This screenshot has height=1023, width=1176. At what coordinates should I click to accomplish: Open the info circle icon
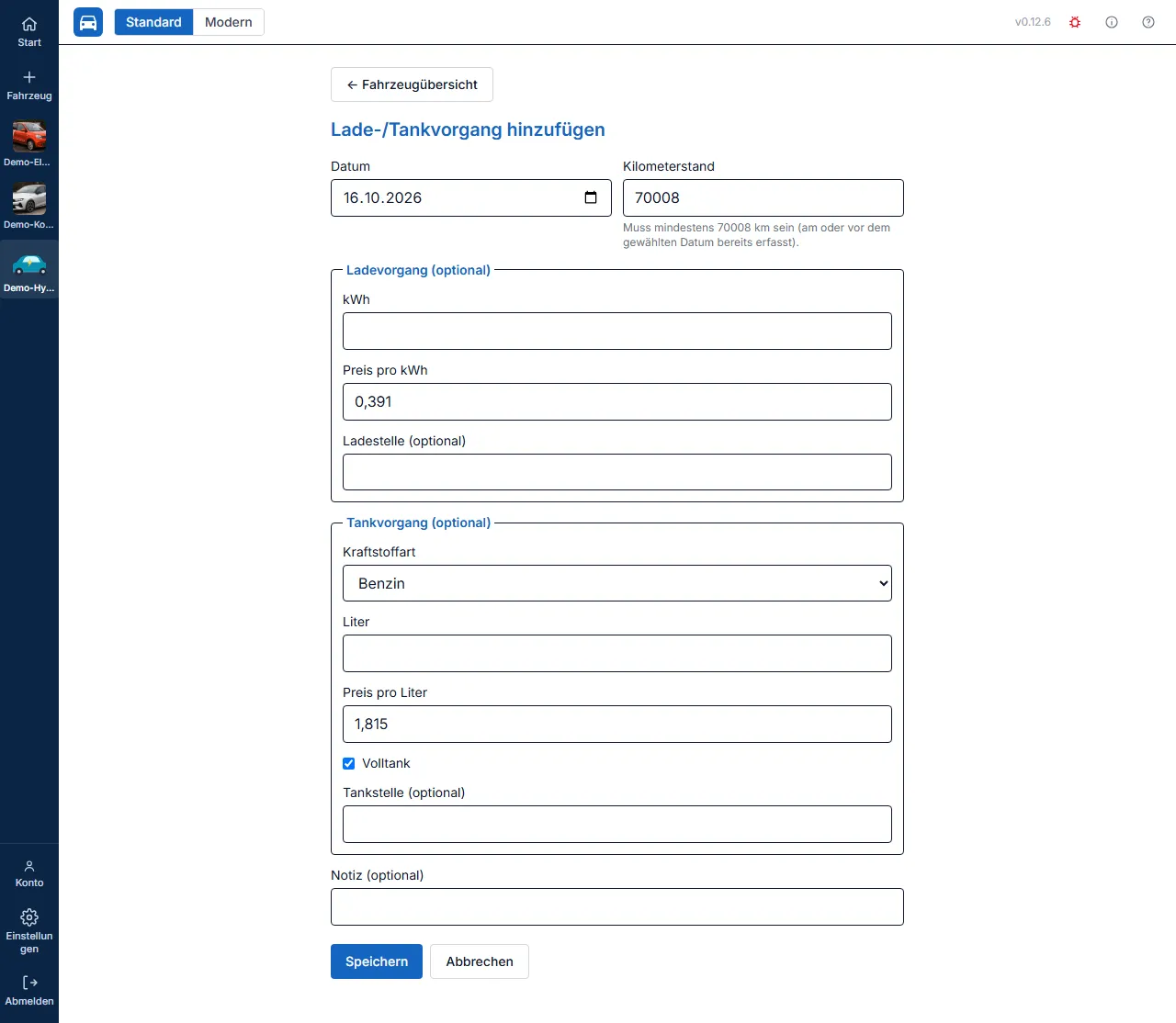[x=1112, y=22]
